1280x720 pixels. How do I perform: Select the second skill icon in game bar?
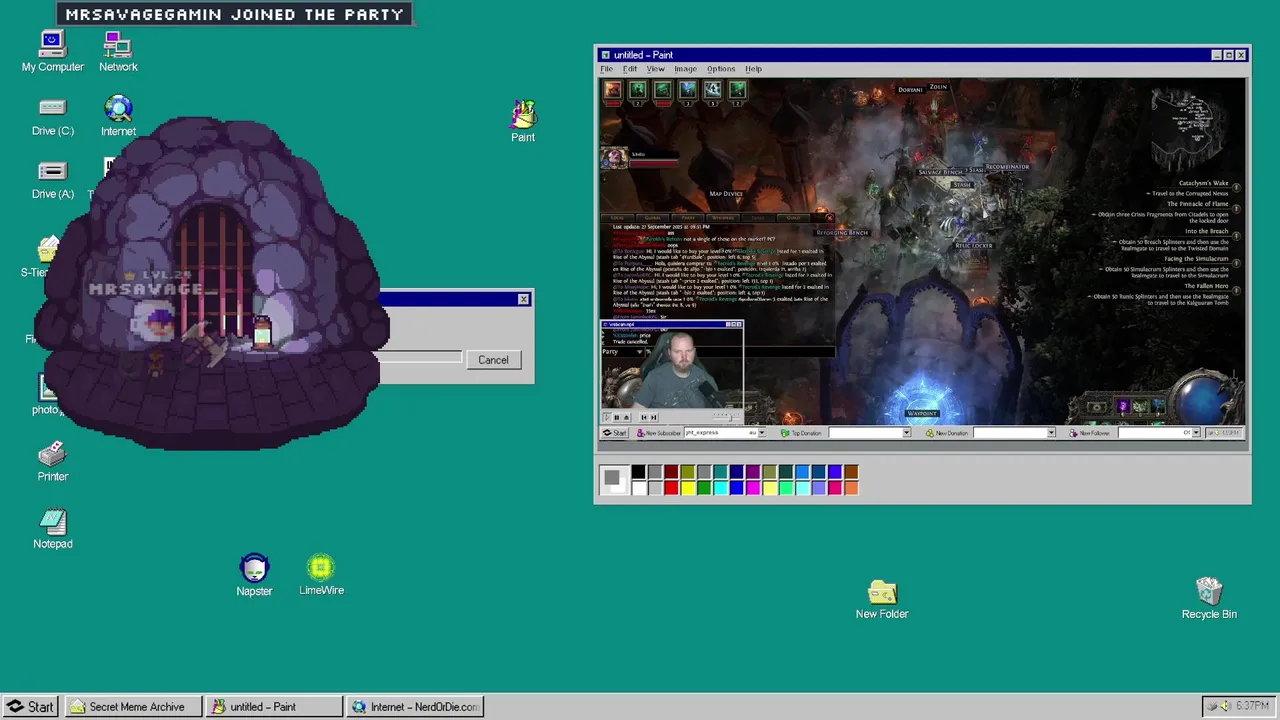coord(637,90)
